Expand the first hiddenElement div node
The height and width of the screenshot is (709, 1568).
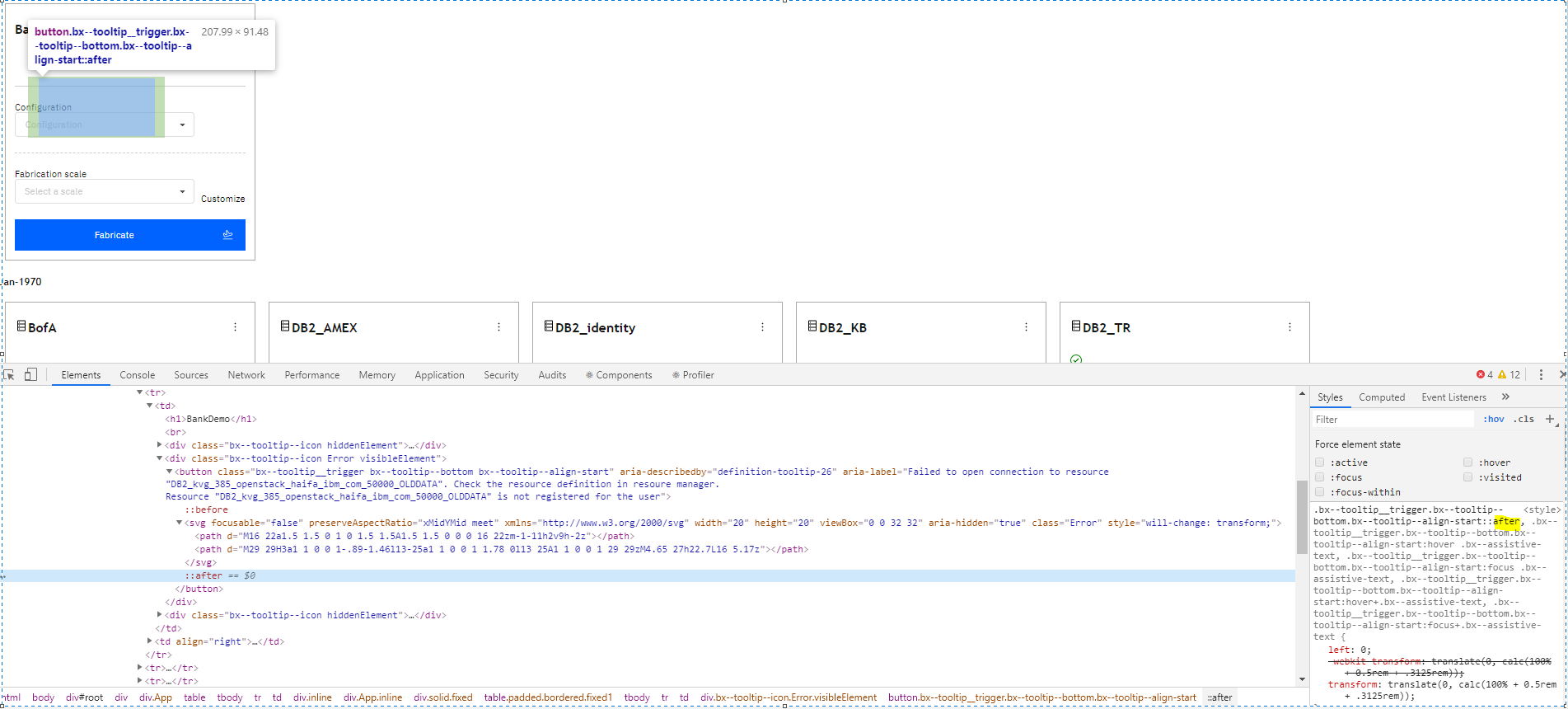click(x=160, y=445)
